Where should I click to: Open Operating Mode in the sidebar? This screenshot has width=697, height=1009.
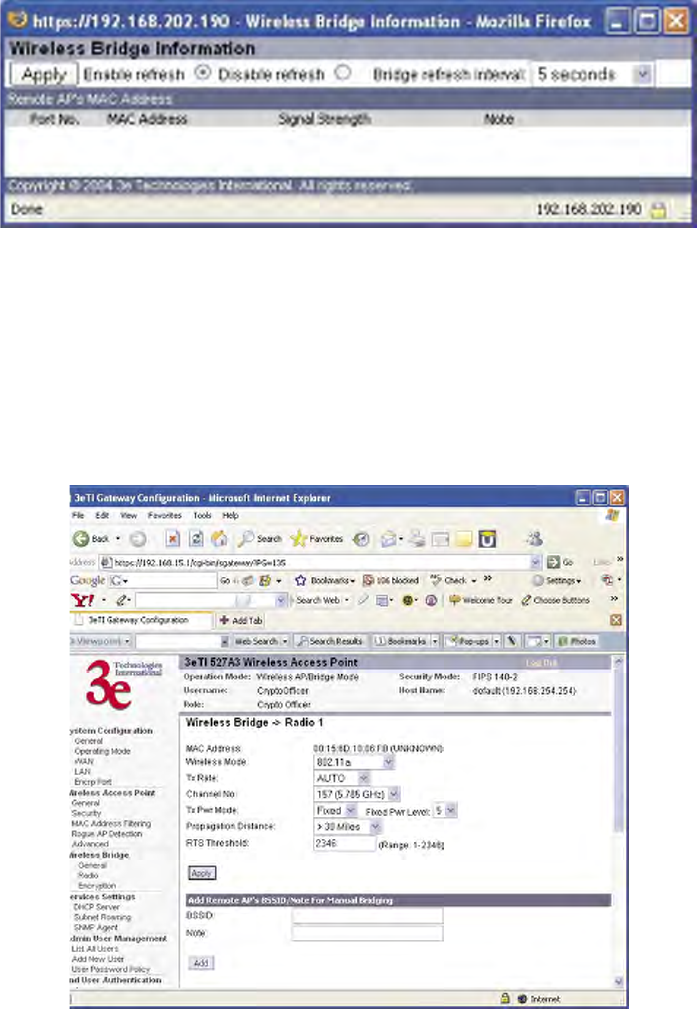tap(102, 752)
